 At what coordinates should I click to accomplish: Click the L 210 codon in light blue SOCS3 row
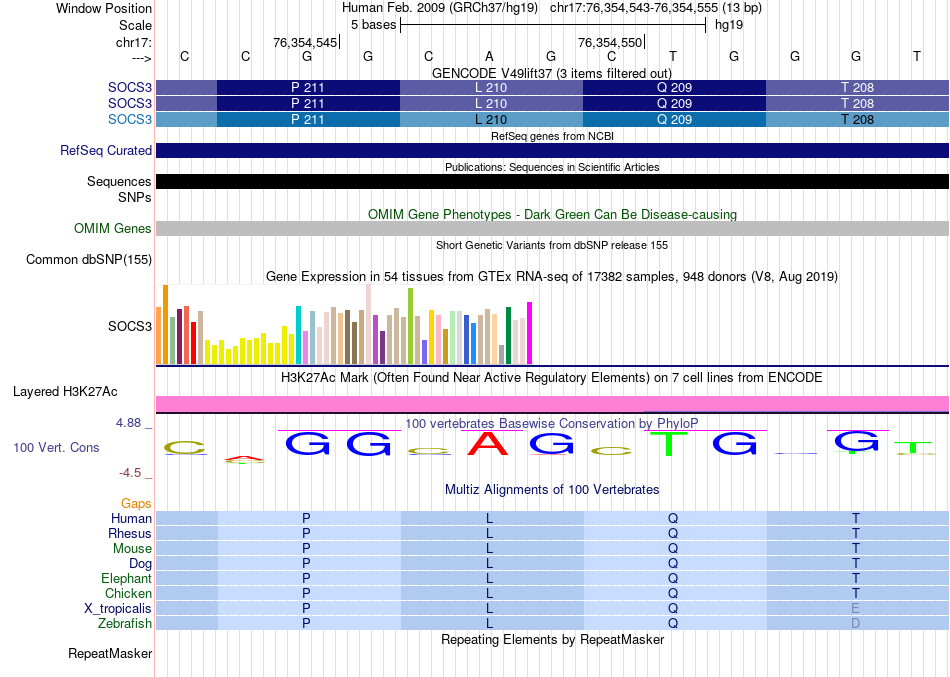tap(491, 119)
